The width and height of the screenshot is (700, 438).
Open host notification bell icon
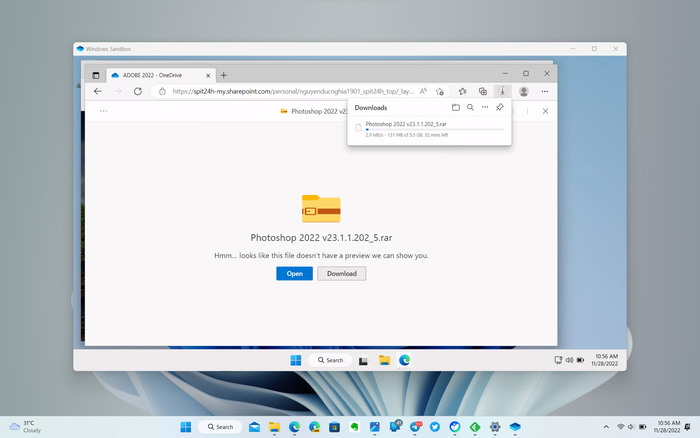[688, 427]
